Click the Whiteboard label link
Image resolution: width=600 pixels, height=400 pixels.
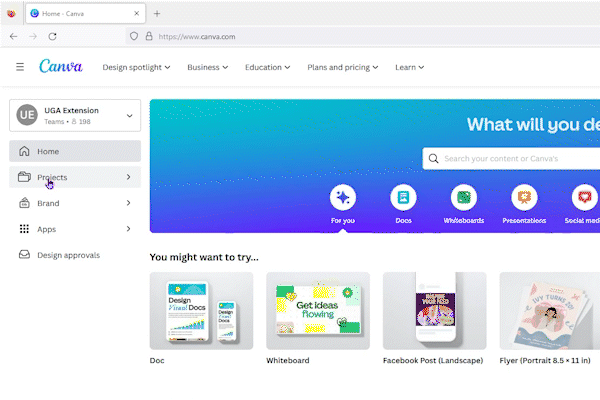pyautogui.click(x=288, y=361)
